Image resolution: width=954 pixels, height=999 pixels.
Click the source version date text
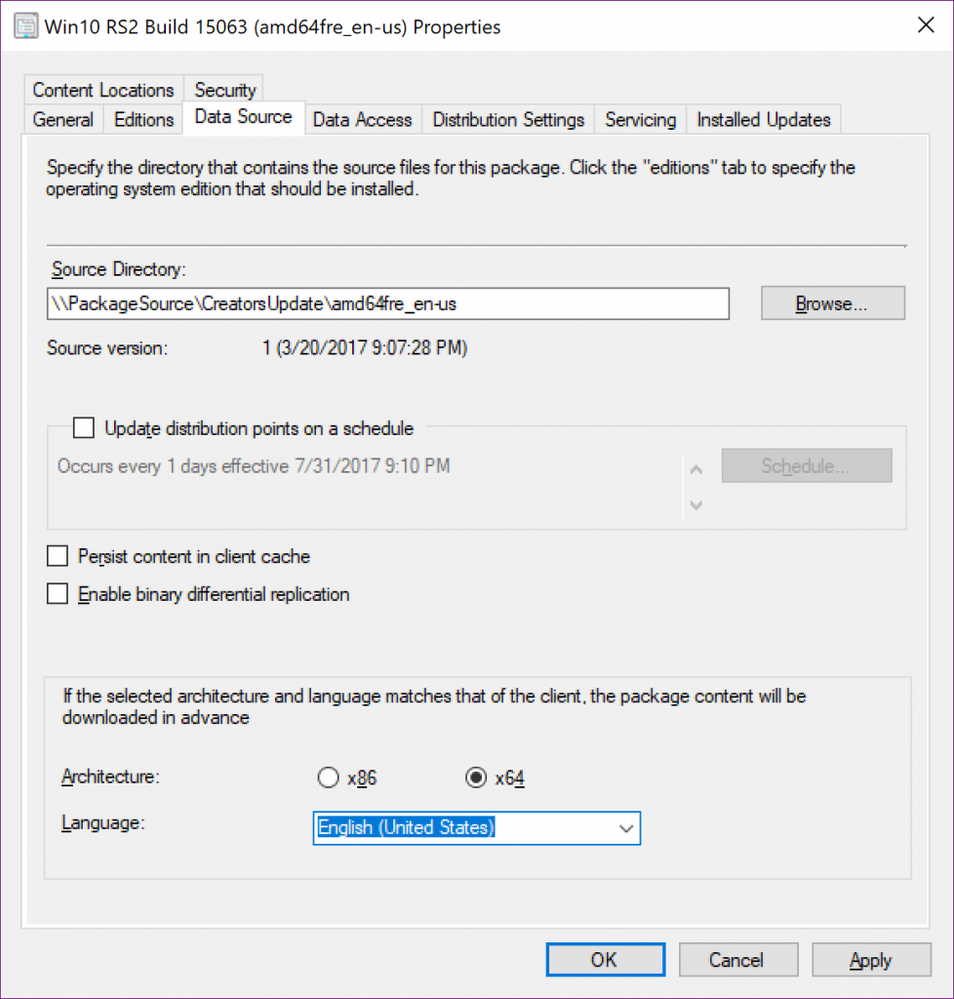pyautogui.click(x=365, y=348)
